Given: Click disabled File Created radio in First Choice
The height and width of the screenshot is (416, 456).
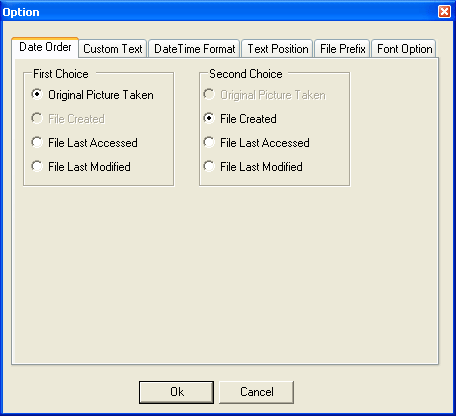Looking at the screenshot, I should pos(68,119).
